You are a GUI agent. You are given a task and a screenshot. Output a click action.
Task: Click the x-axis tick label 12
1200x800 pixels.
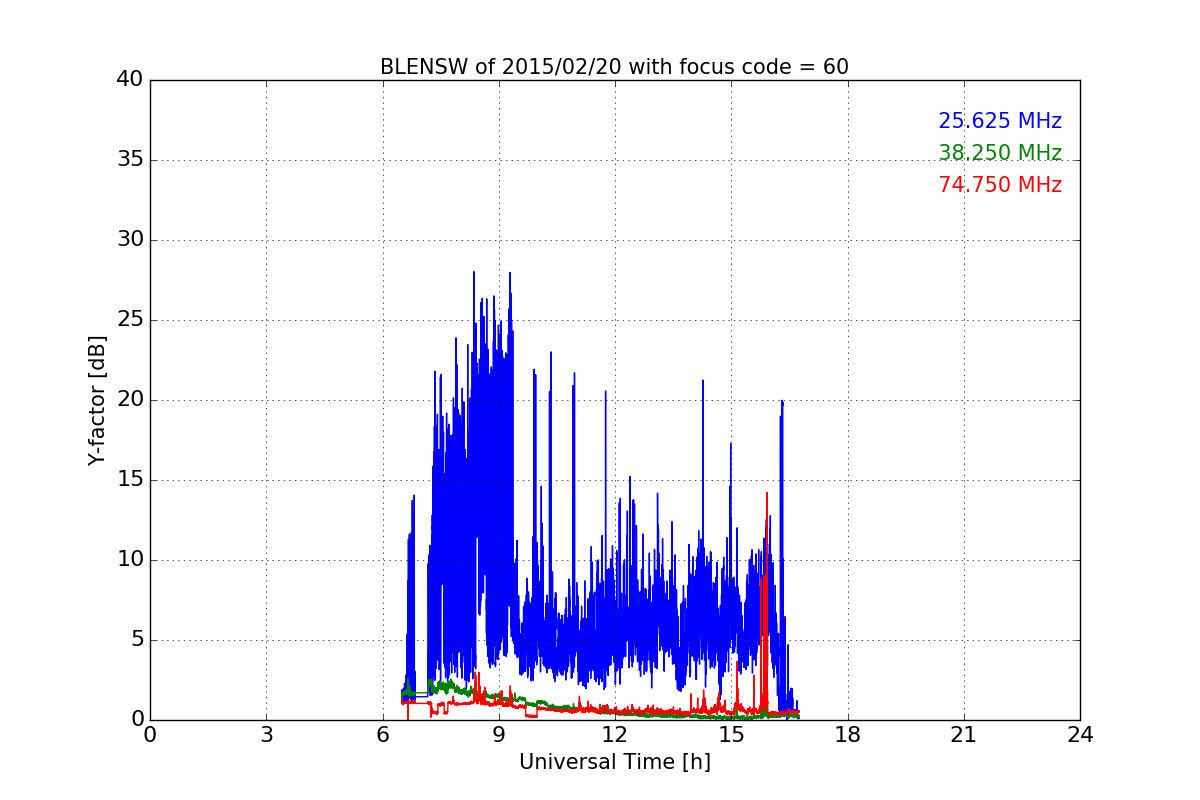(615, 735)
